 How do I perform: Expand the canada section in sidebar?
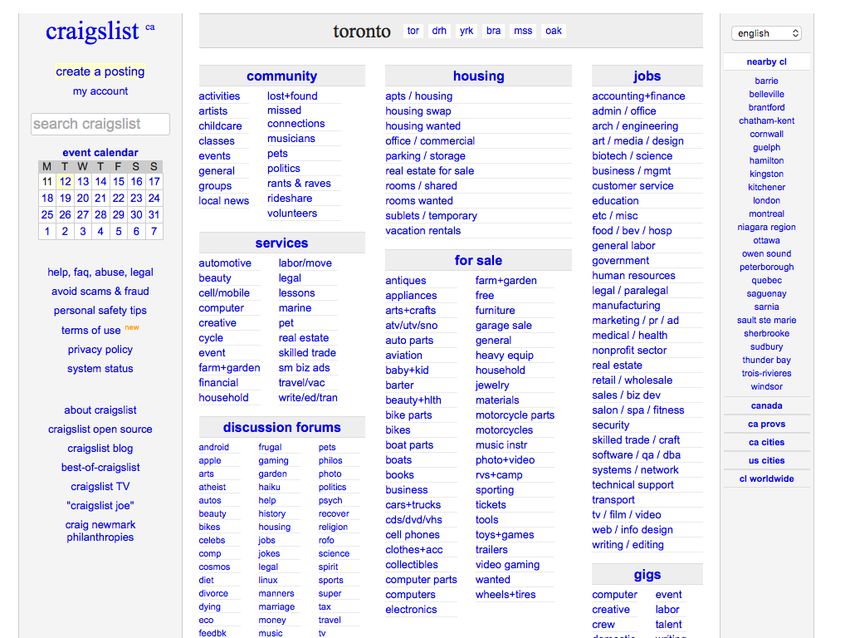coord(767,405)
